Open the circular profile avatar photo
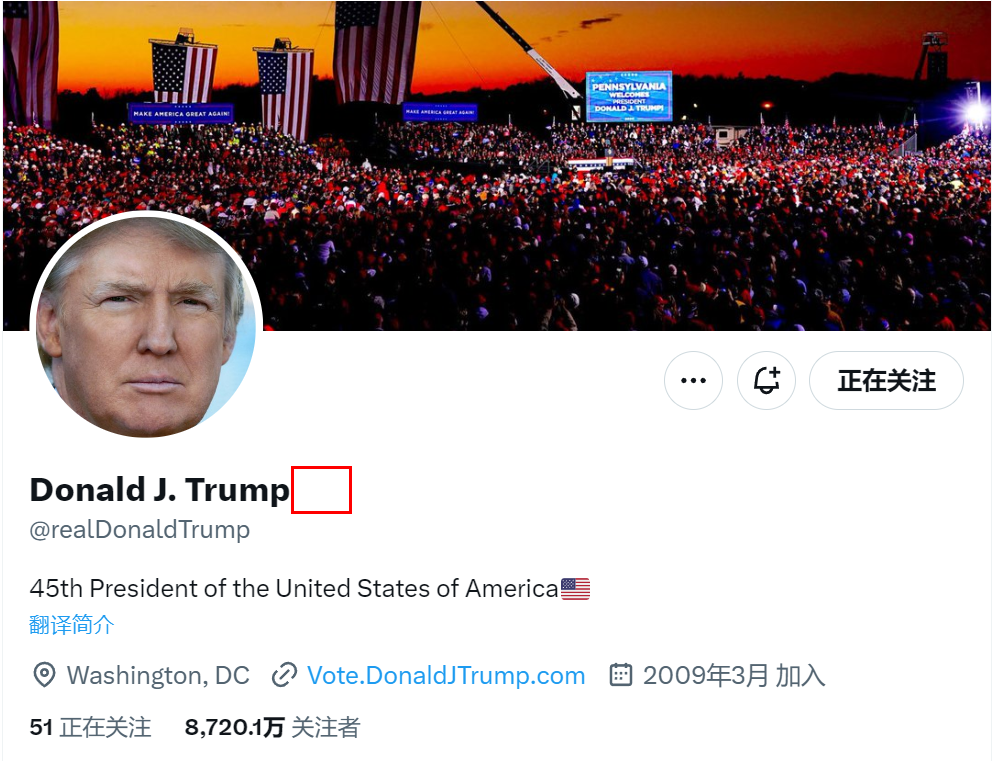999x761 pixels. (x=146, y=327)
